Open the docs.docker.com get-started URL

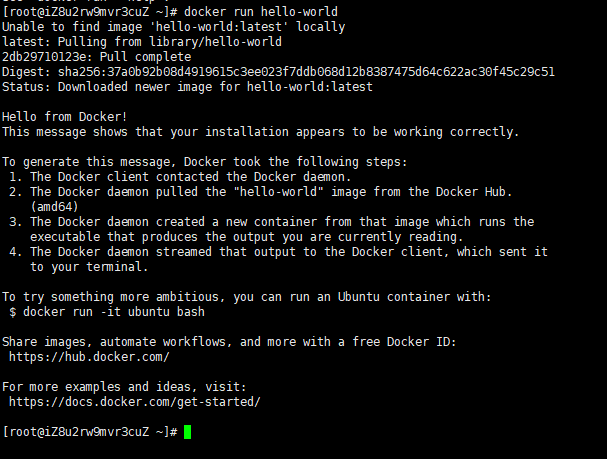(134, 401)
